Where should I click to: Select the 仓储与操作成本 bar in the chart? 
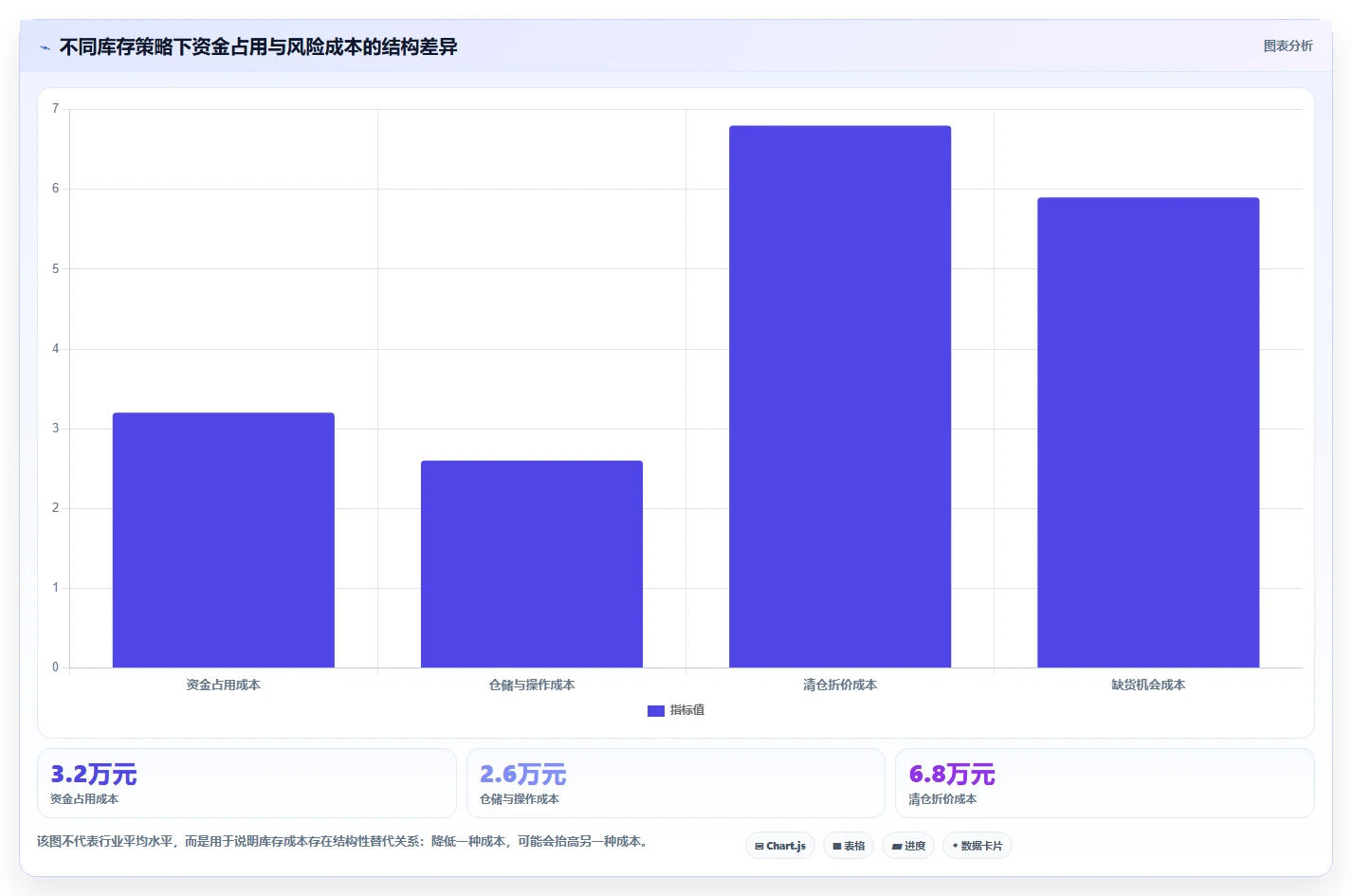(x=532, y=564)
